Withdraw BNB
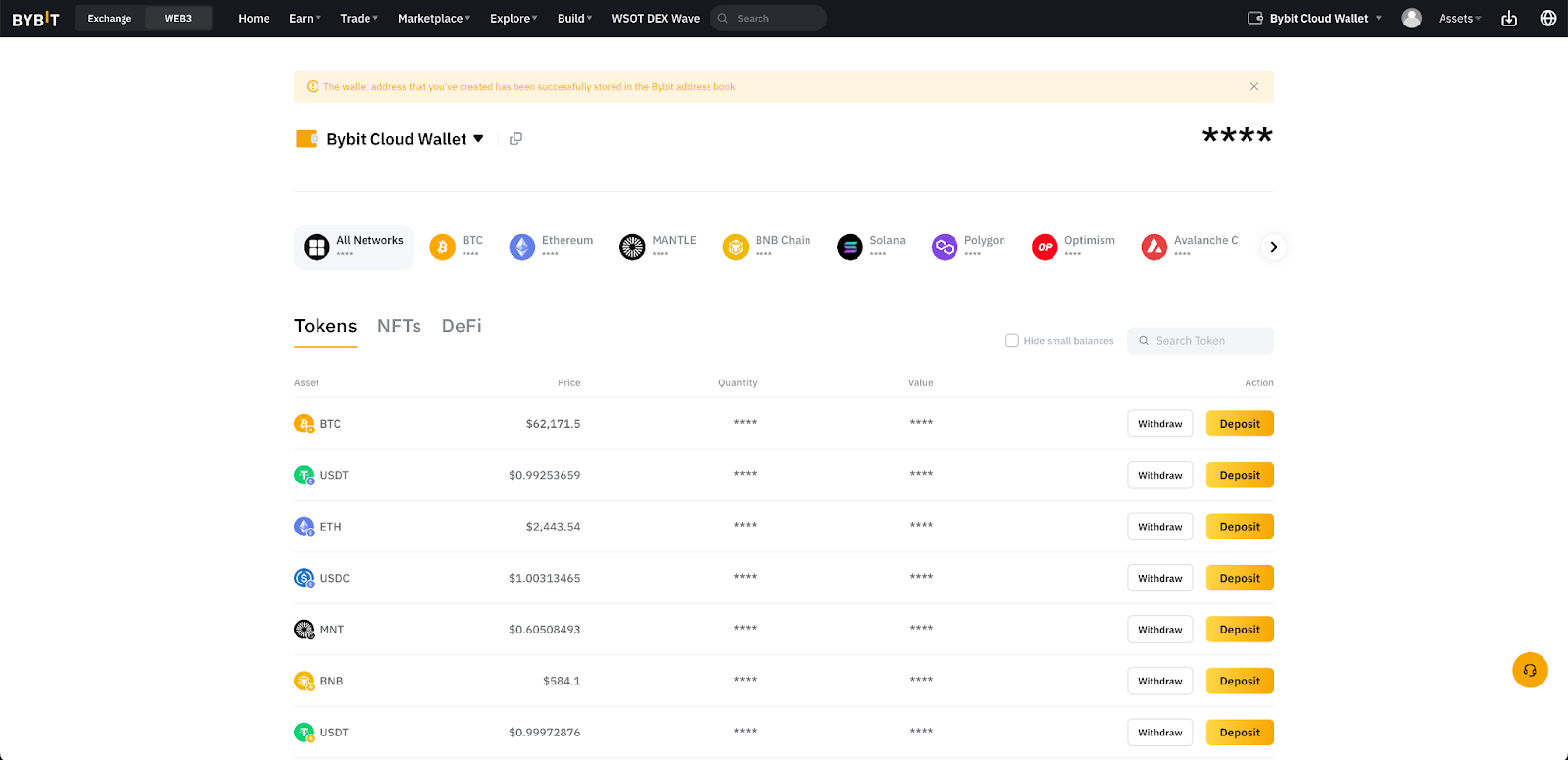The height and width of the screenshot is (760, 1568). click(x=1160, y=681)
